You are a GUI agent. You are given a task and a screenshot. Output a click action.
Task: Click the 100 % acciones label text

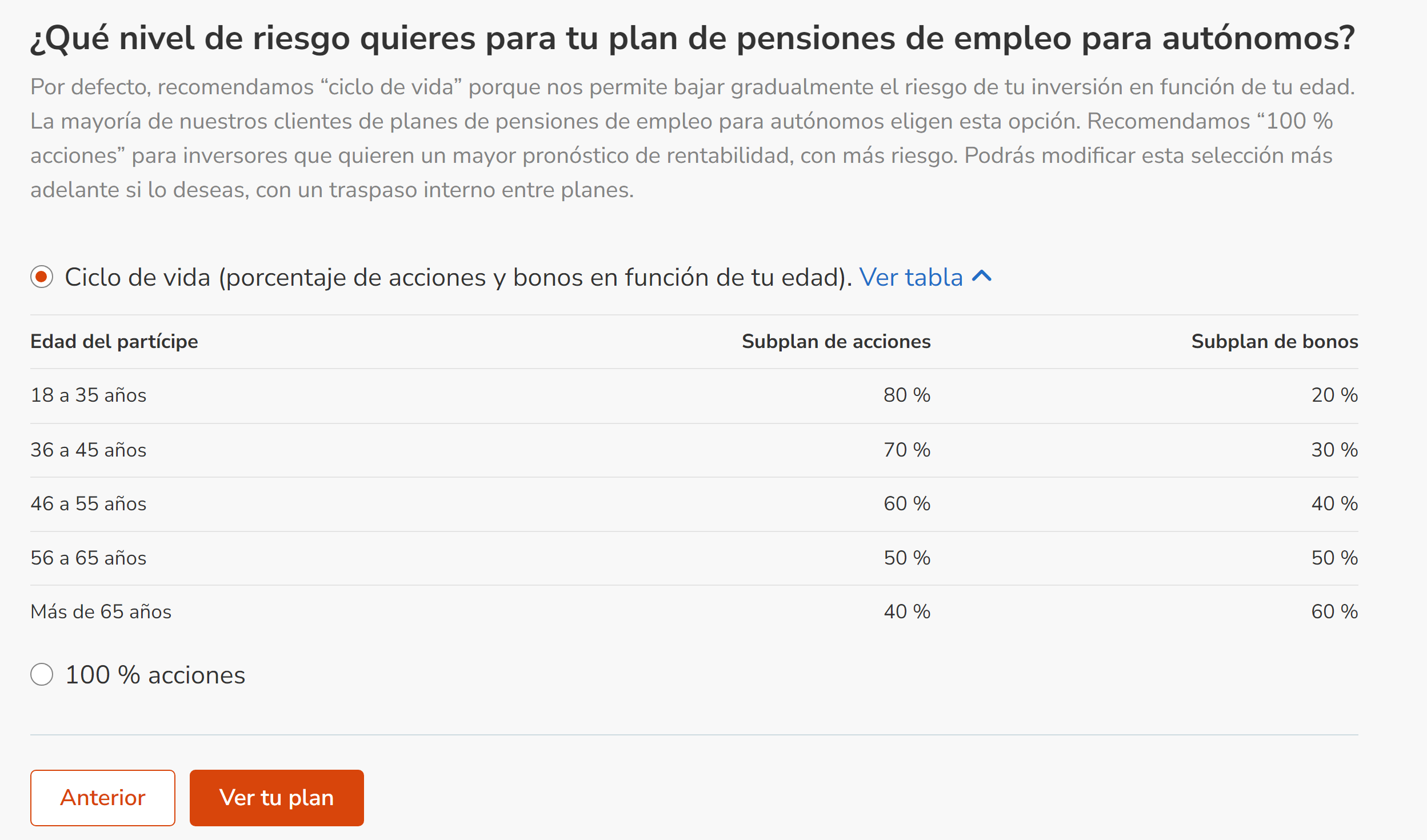[155, 675]
